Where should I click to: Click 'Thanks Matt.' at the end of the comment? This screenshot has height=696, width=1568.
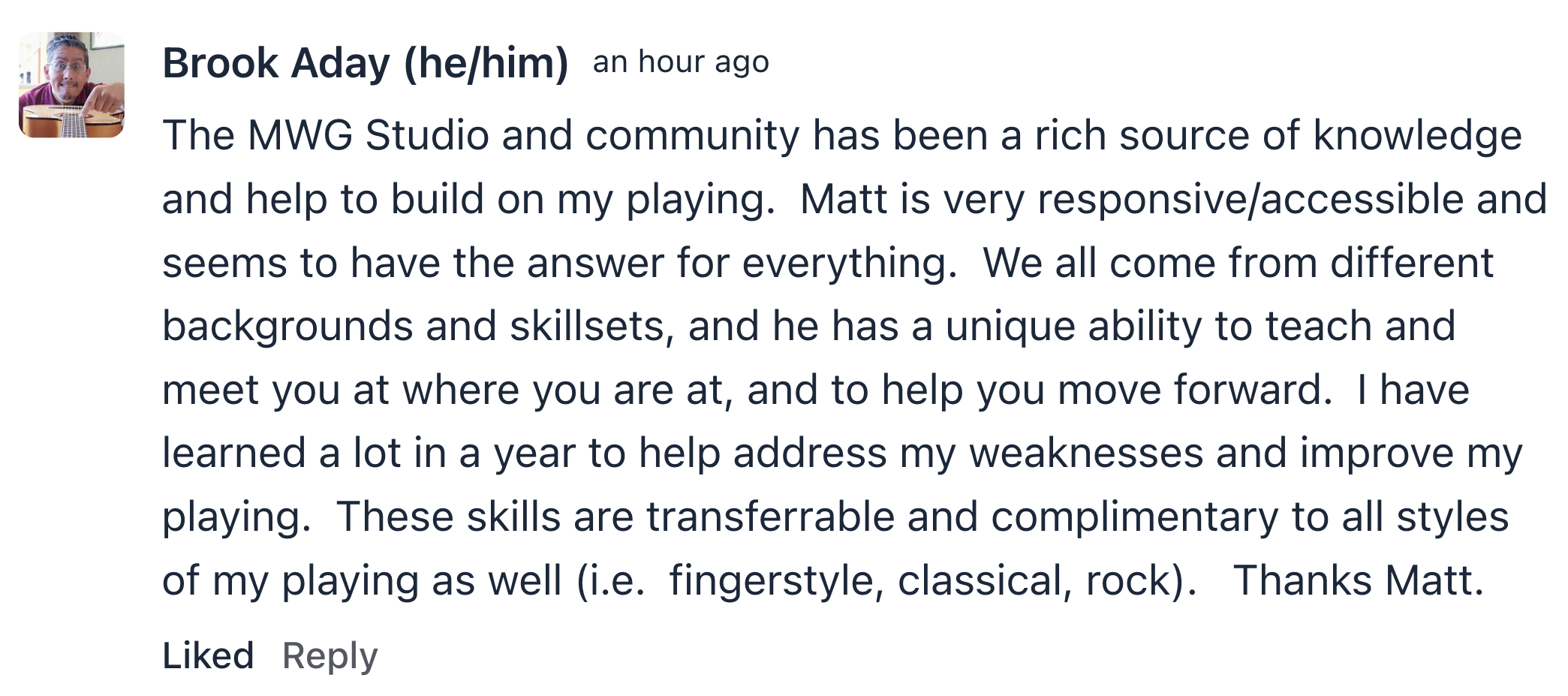[x=1359, y=581]
